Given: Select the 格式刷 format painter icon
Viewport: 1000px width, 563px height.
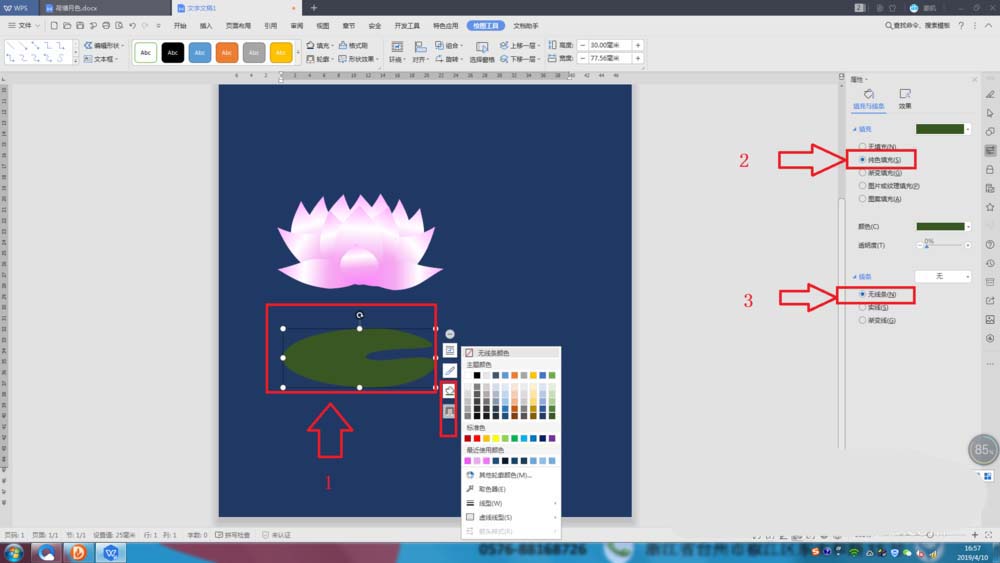Looking at the screenshot, I should pyautogui.click(x=353, y=45).
